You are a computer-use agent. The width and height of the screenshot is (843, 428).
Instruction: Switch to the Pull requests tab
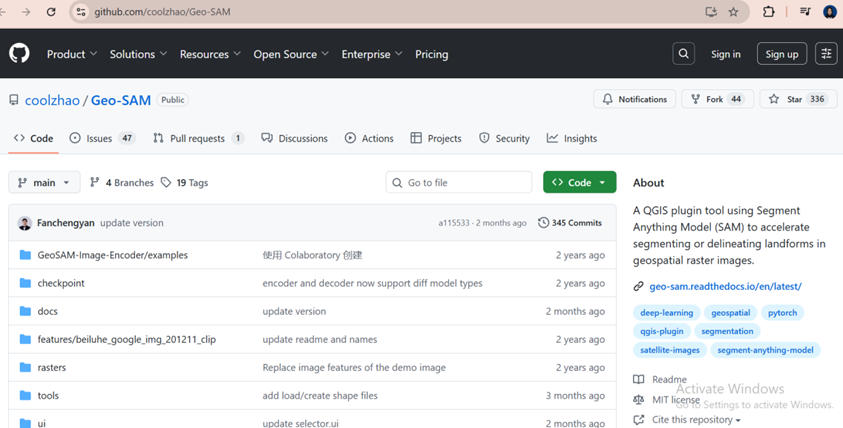click(x=198, y=138)
